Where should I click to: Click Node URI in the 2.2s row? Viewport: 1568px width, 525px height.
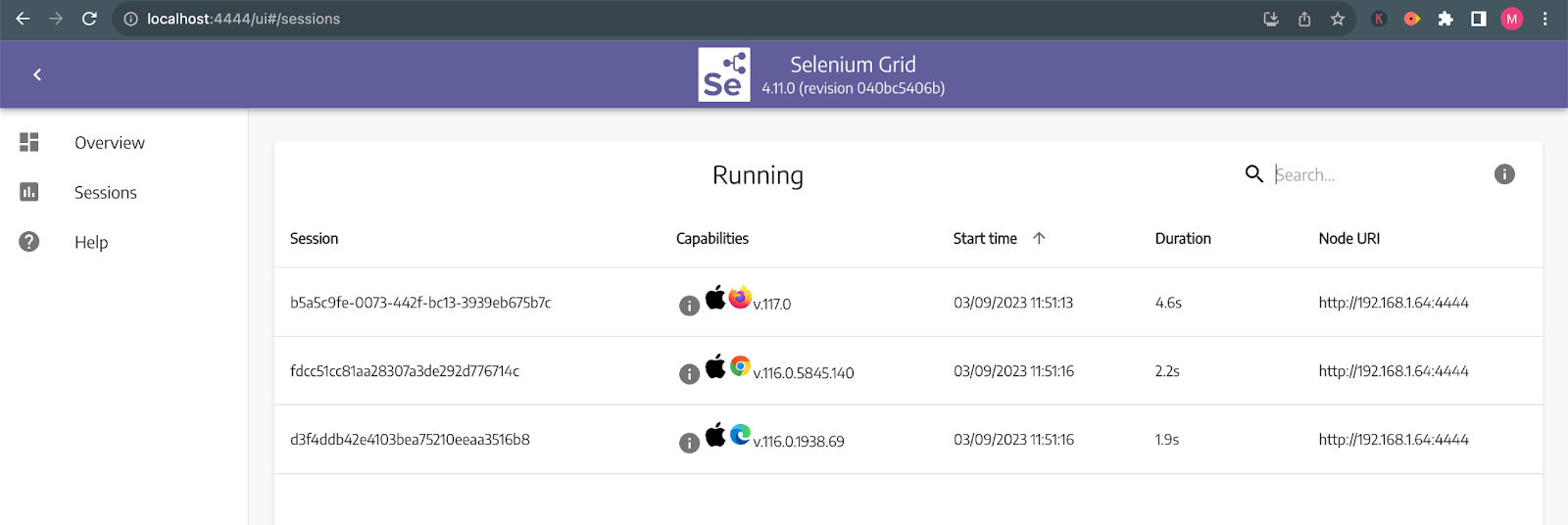[x=1394, y=371]
